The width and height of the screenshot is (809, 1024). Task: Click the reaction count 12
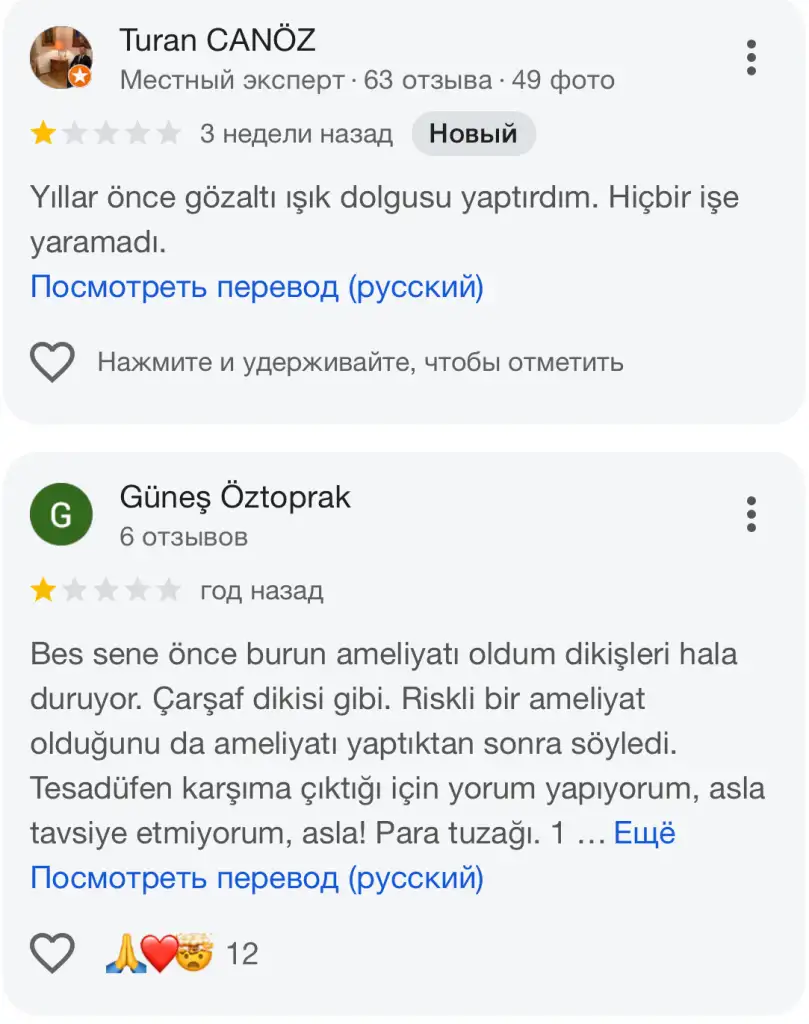[x=242, y=954]
